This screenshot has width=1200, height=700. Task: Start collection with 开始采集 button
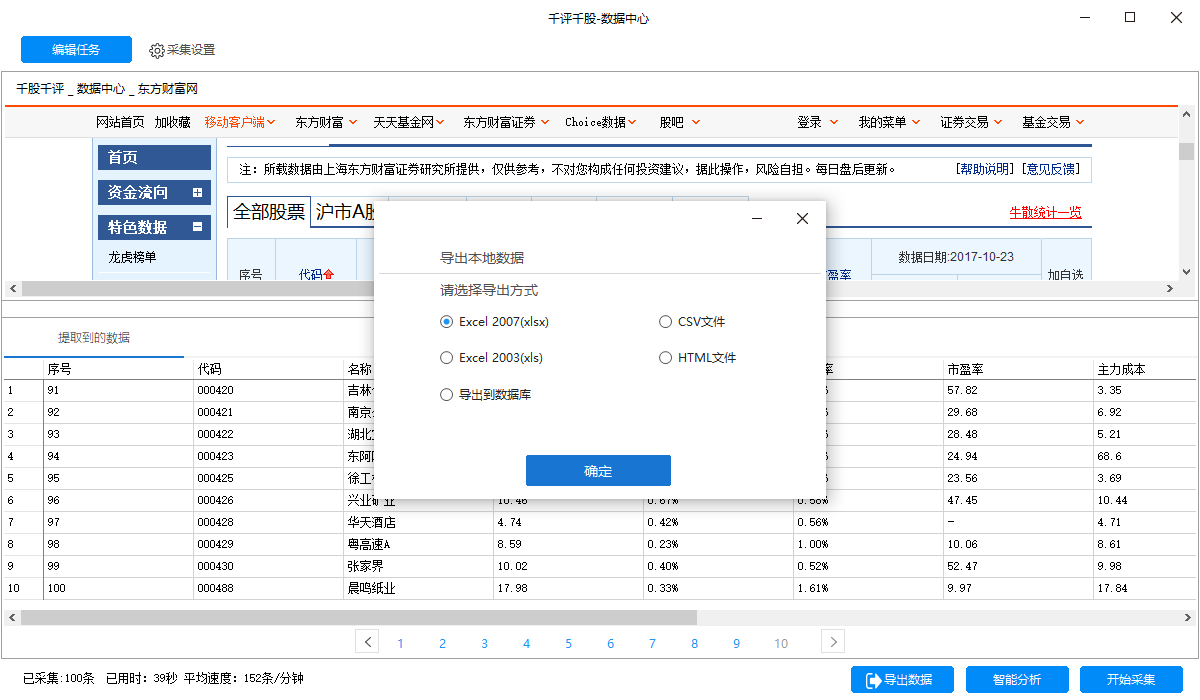pyautogui.click(x=1131, y=680)
